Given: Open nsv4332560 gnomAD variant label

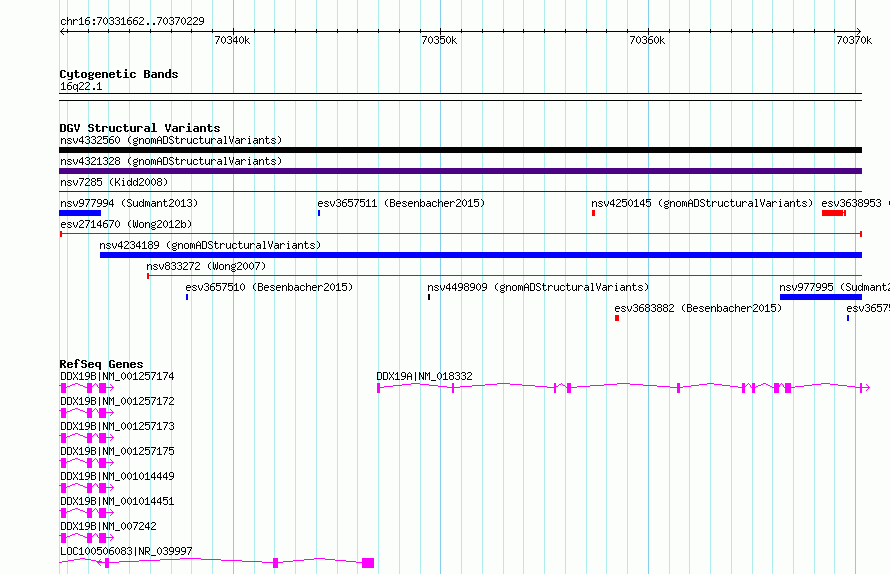Looking at the screenshot, I should coord(171,140).
